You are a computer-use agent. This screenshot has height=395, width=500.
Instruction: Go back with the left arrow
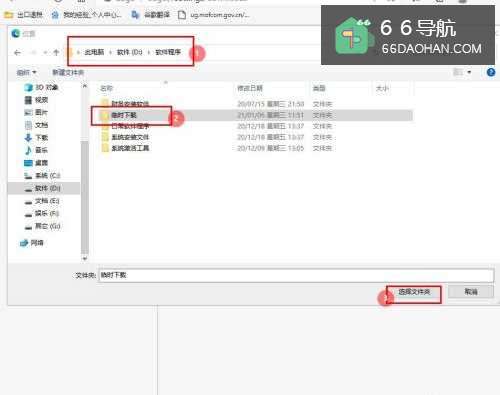(x=17, y=52)
